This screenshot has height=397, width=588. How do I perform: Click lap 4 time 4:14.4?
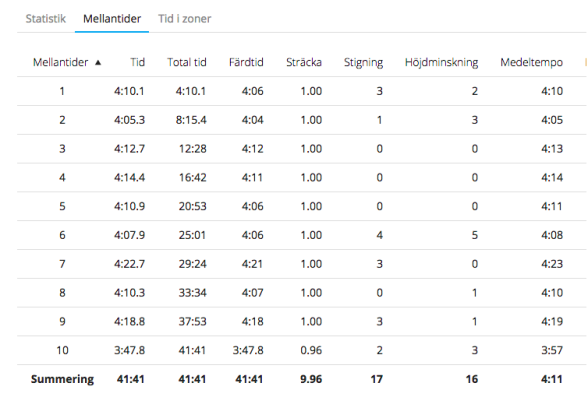click(129, 177)
